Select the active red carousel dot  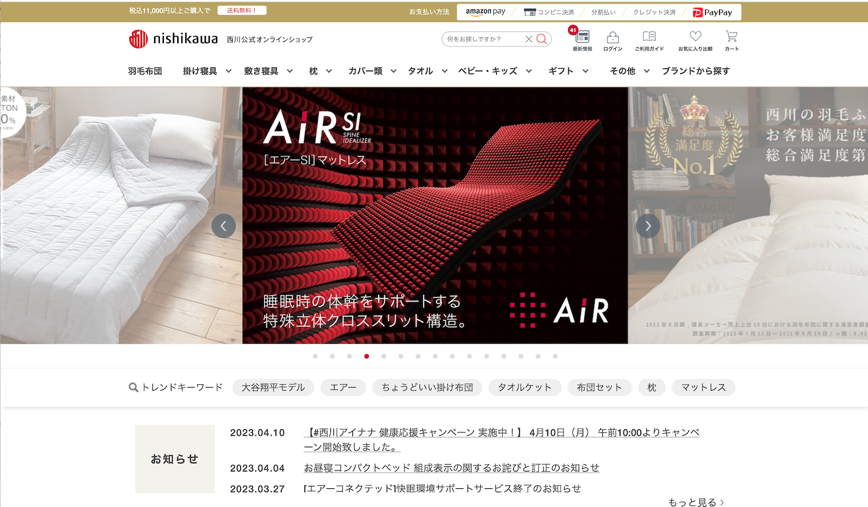[x=366, y=356]
